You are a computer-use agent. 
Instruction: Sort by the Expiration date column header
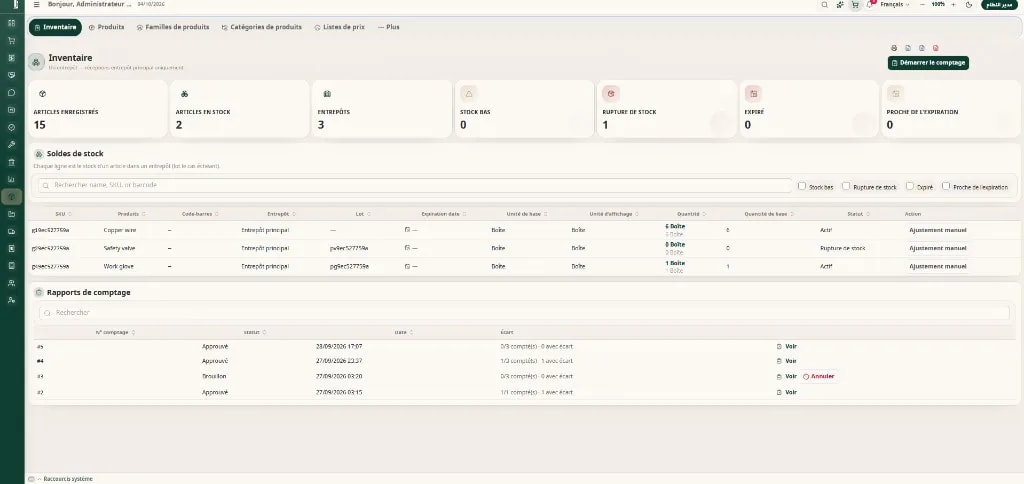(444, 214)
